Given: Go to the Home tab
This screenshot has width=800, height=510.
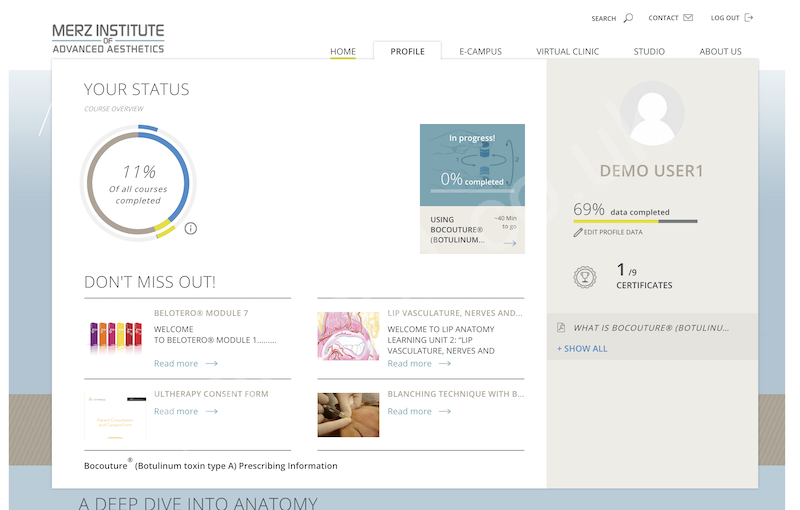Looking at the screenshot, I should (343, 52).
